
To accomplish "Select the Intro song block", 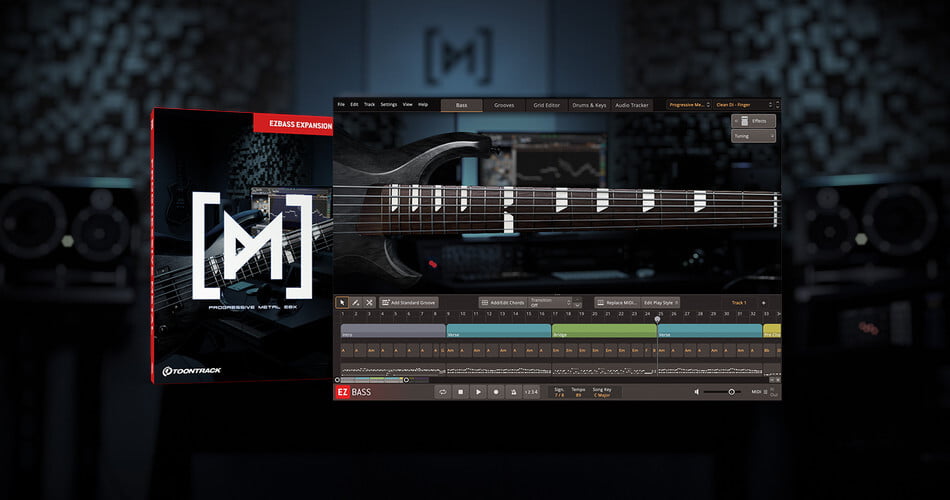I will pos(393,331).
